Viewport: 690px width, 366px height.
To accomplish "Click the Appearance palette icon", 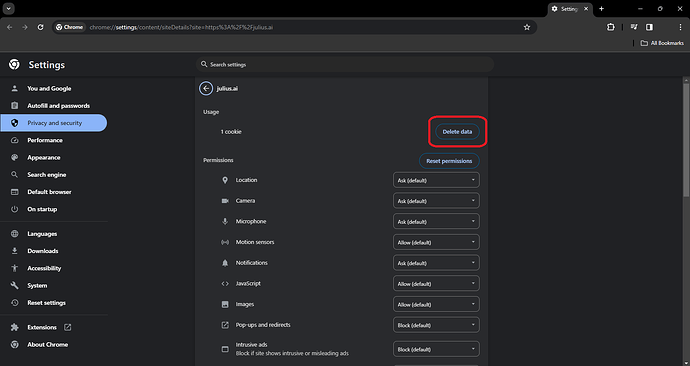I will point(15,157).
